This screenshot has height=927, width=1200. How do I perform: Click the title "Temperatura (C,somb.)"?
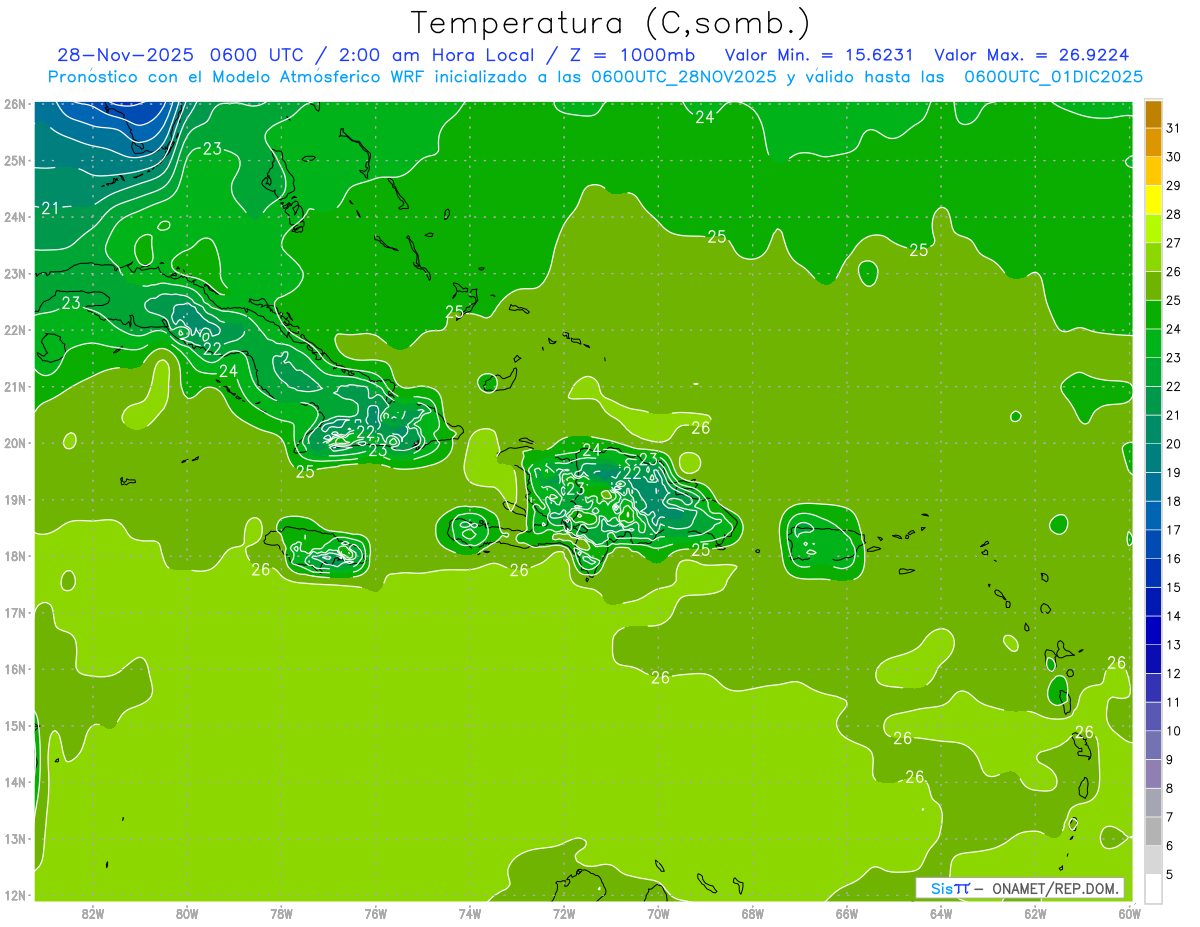(x=611, y=22)
